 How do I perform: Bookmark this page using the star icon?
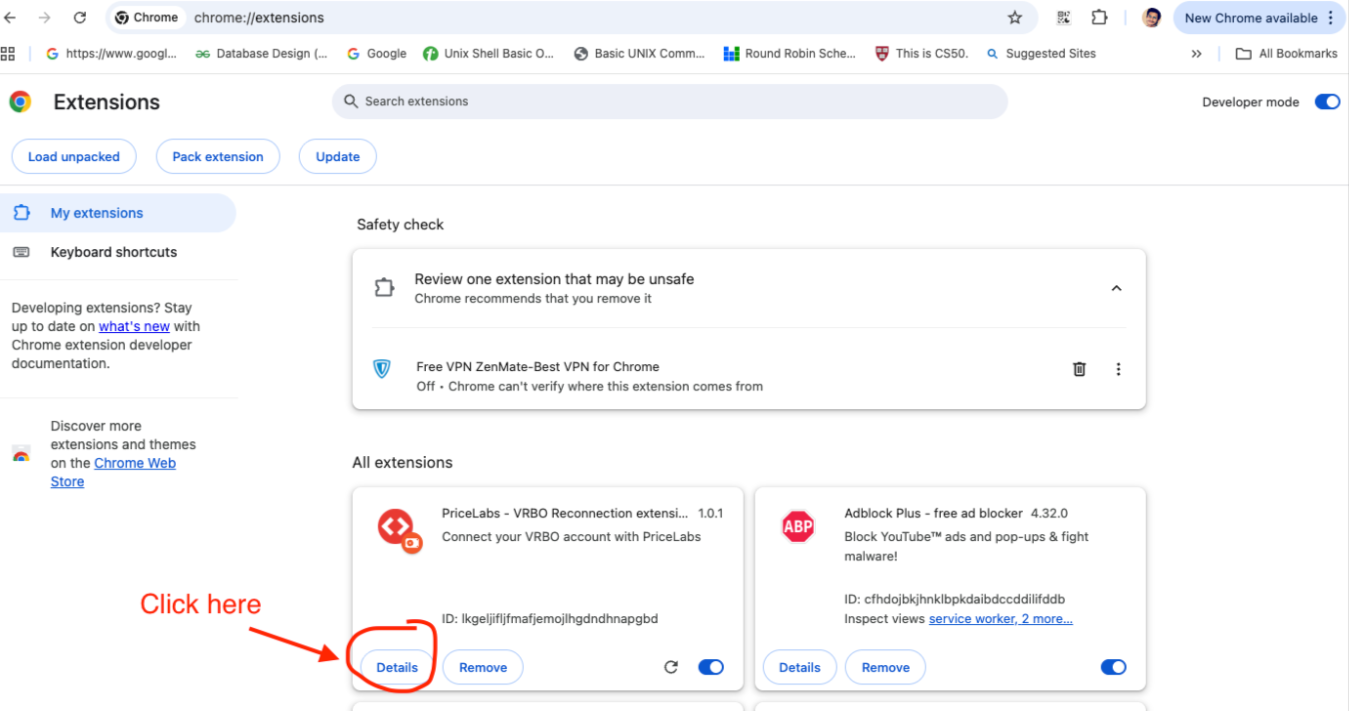pyautogui.click(x=1015, y=18)
